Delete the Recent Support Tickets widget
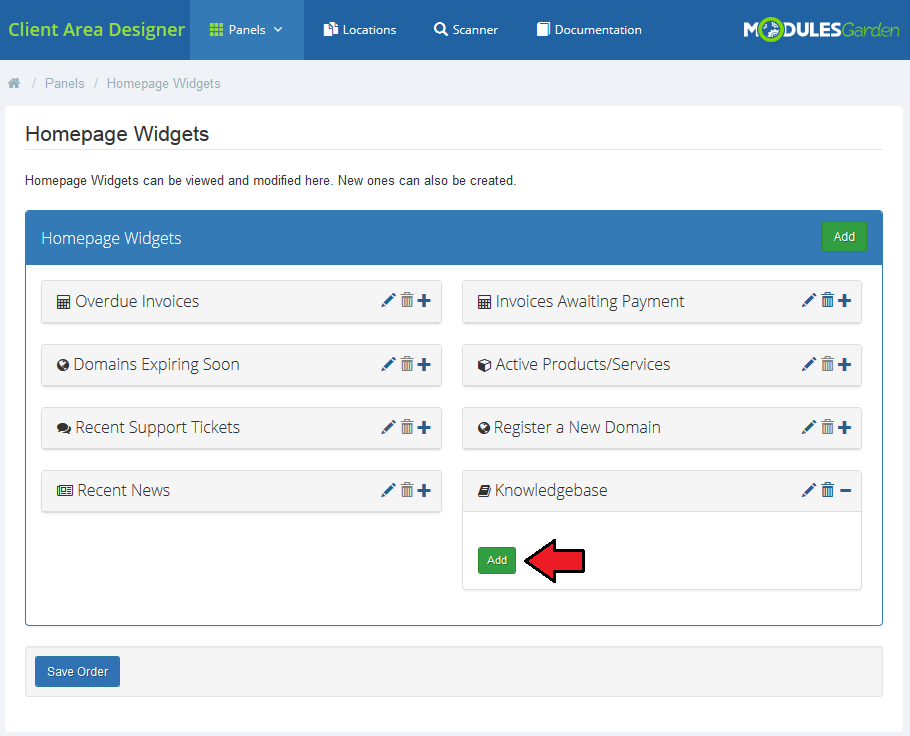Image resolution: width=910 pixels, height=736 pixels. [x=407, y=427]
